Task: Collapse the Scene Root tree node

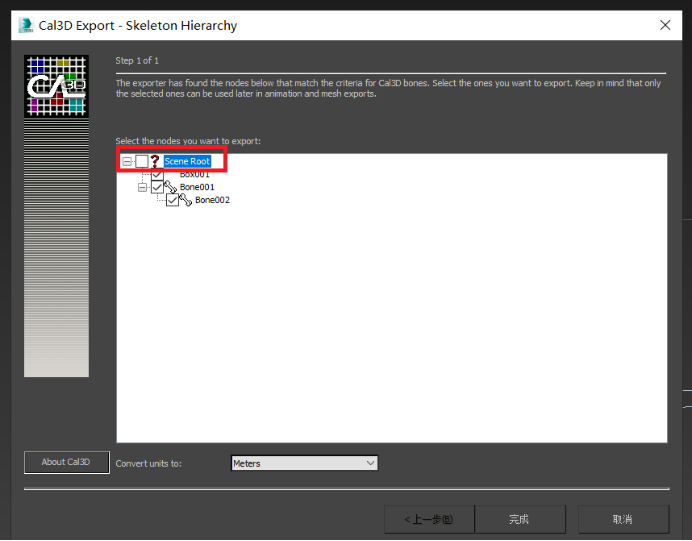Action: [127, 162]
